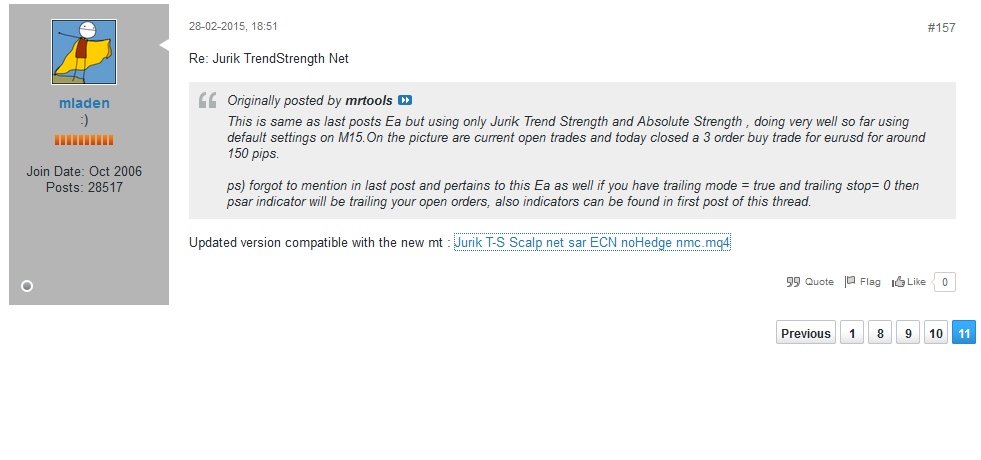Click the like count box showing 0
The width and height of the screenshot is (981, 460).
(x=945, y=282)
